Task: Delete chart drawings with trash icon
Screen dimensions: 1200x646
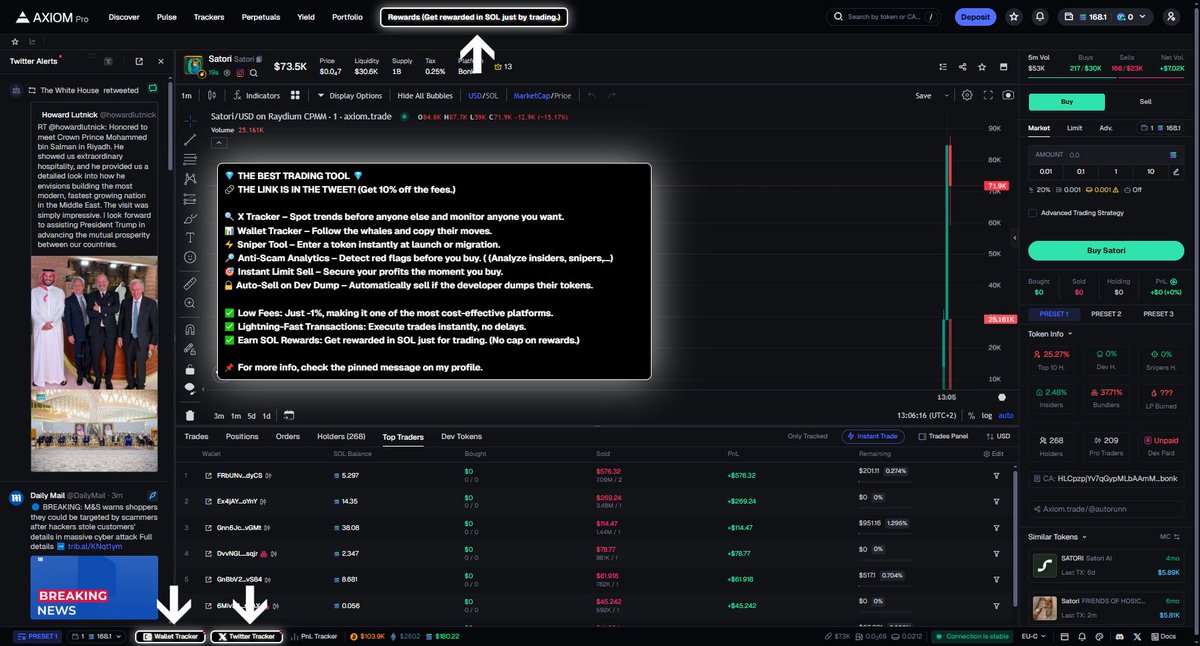Action: click(x=190, y=415)
